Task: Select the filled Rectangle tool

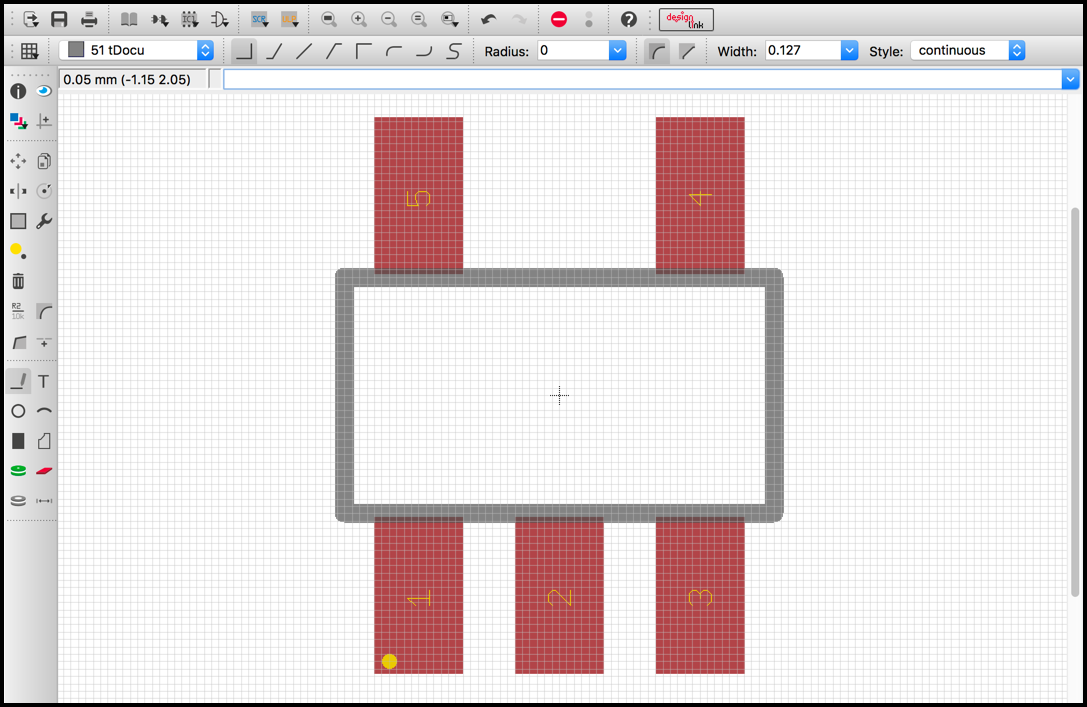Action: point(18,441)
